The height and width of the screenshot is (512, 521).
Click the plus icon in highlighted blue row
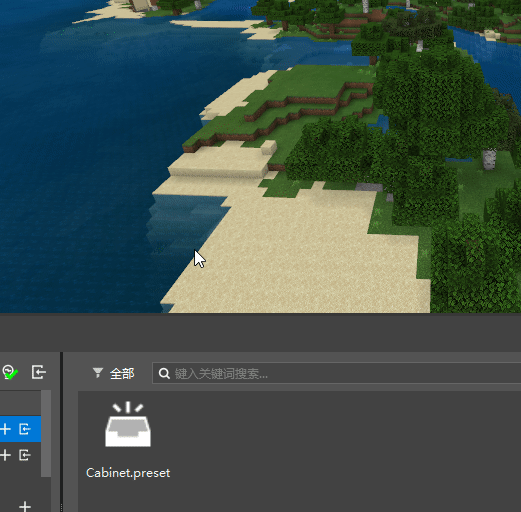pyautogui.click(x=5, y=429)
